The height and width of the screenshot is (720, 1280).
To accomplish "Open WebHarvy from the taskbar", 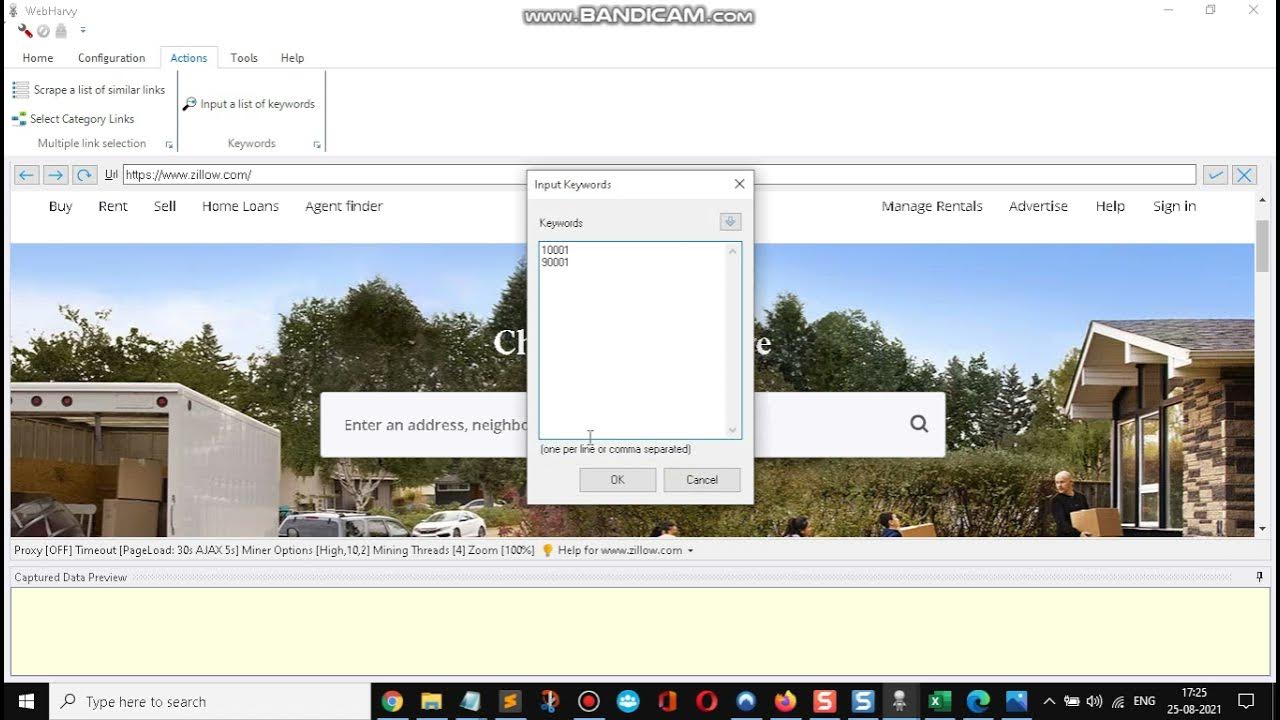I will pos(899,701).
